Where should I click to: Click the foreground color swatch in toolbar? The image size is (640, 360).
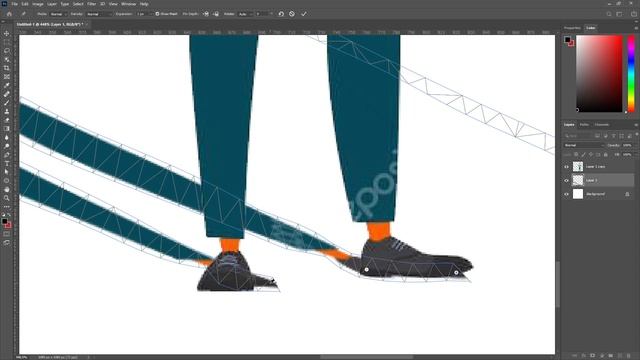coord(4,221)
